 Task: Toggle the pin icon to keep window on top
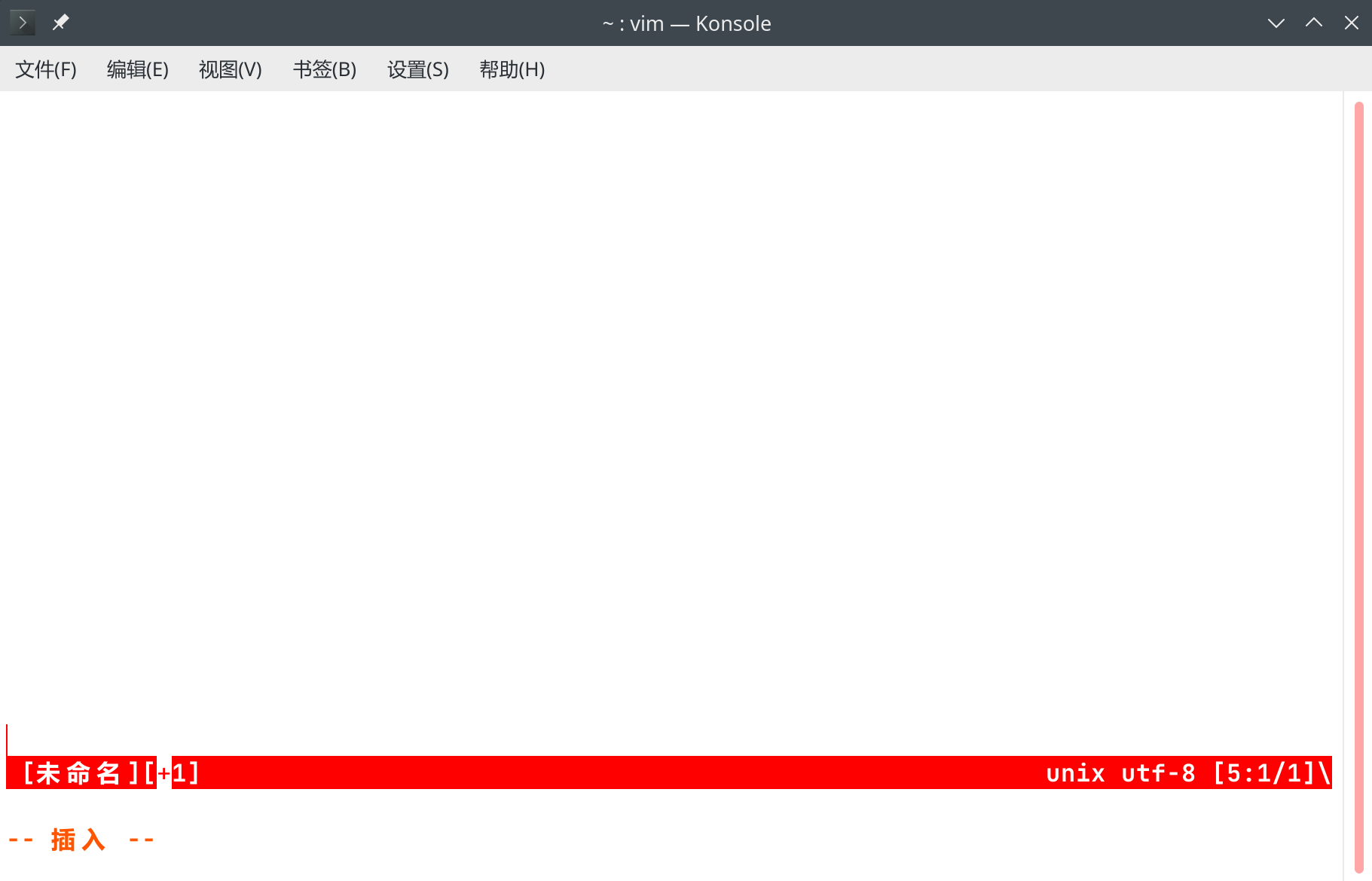tap(60, 22)
